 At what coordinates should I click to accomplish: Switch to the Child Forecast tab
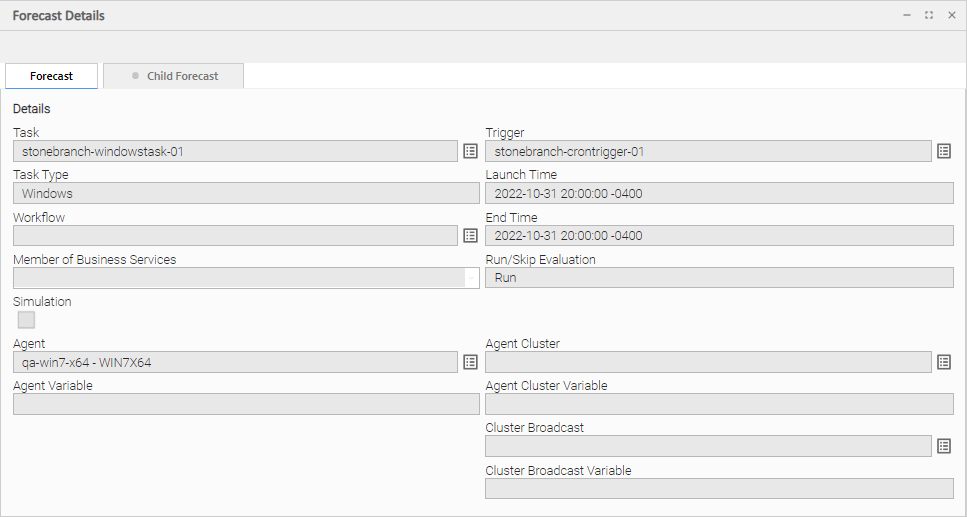pos(174,76)
